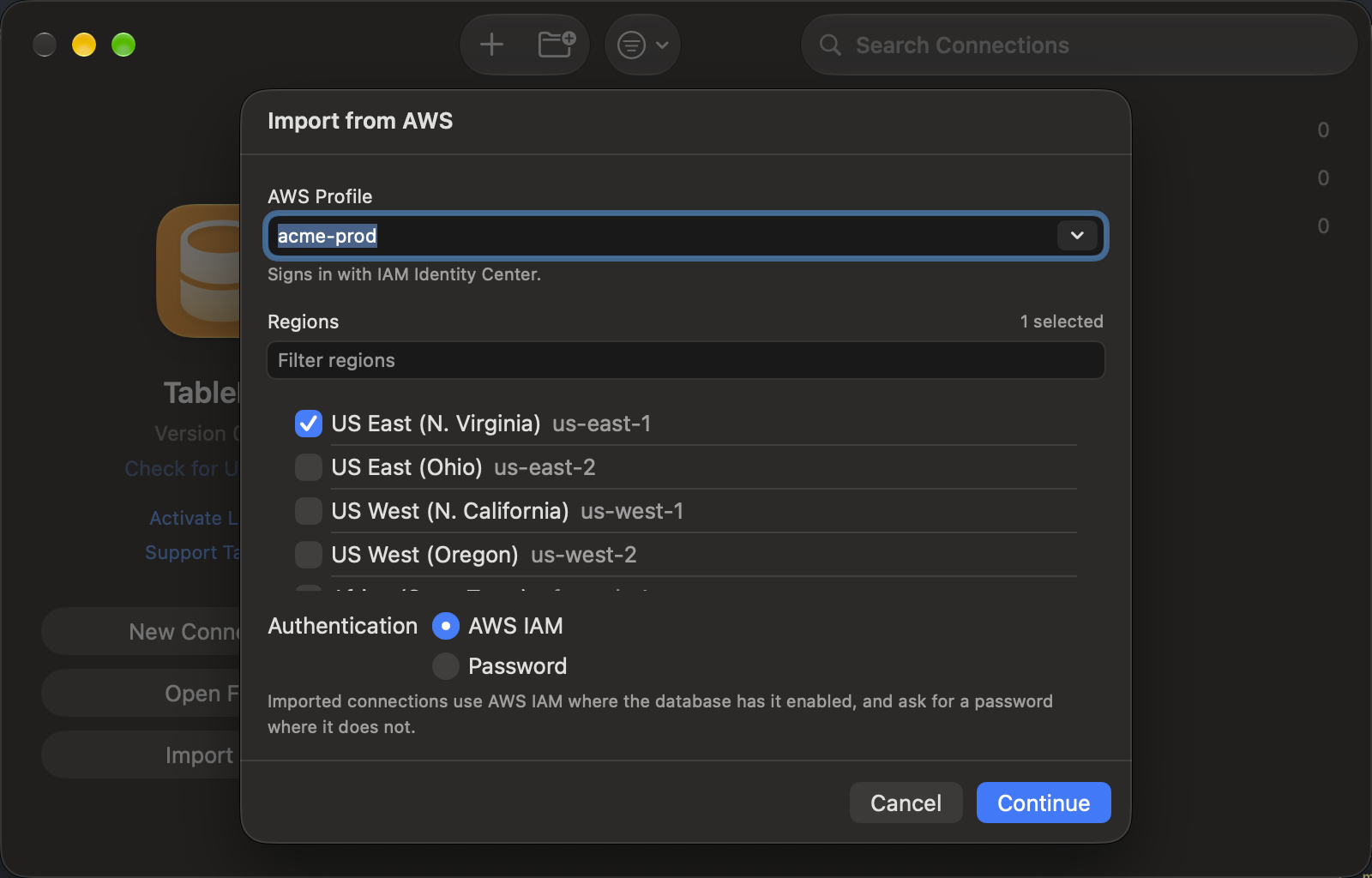Click the Import button in background window
The image size is (1372, 878).
point(141,755)
